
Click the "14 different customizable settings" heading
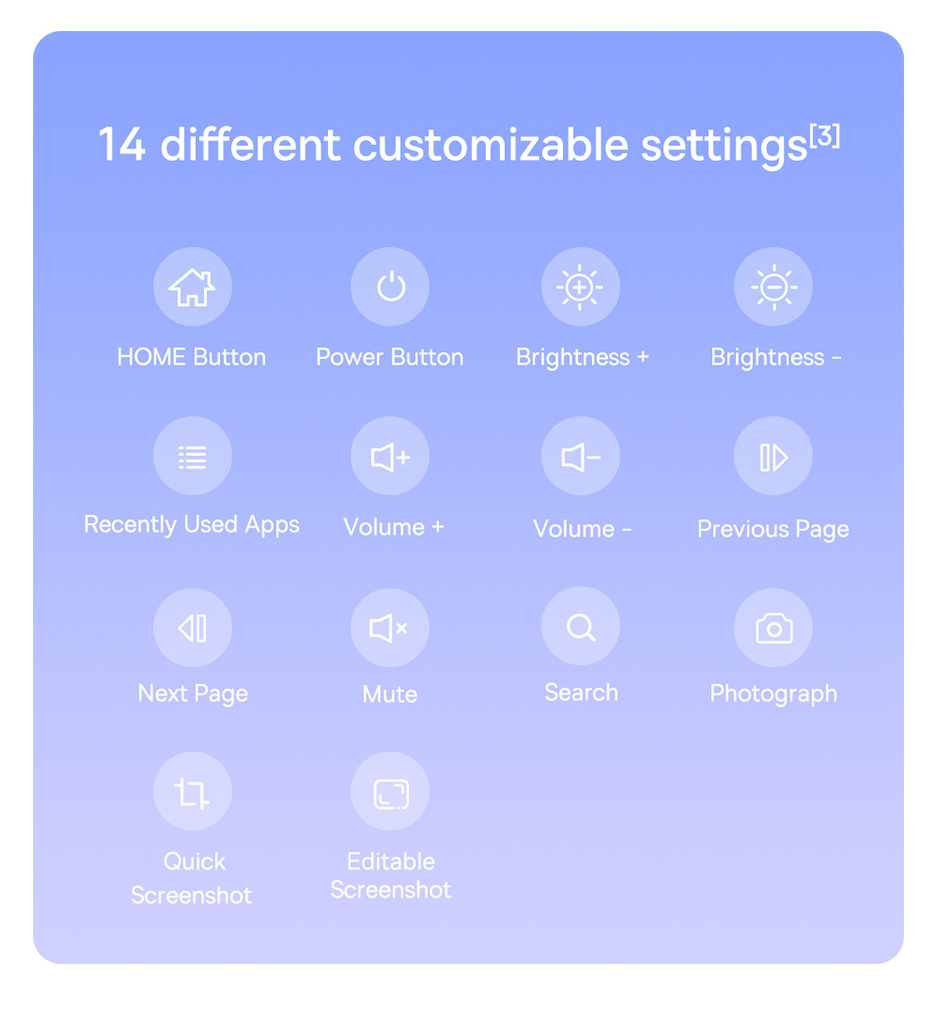click(452, 145)
